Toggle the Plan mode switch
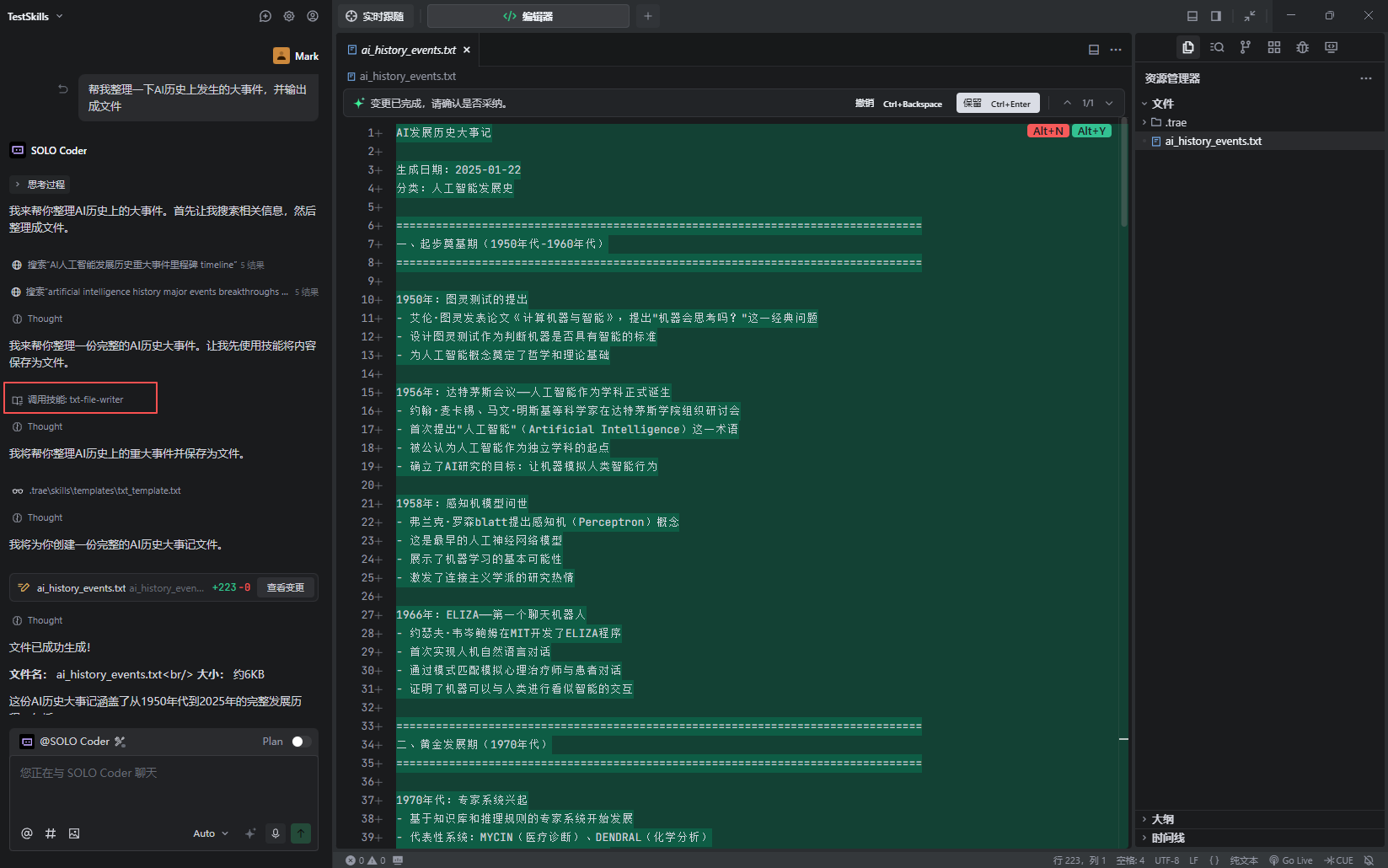This screenshot has width=1388, height=868. (x=301, y=742)
